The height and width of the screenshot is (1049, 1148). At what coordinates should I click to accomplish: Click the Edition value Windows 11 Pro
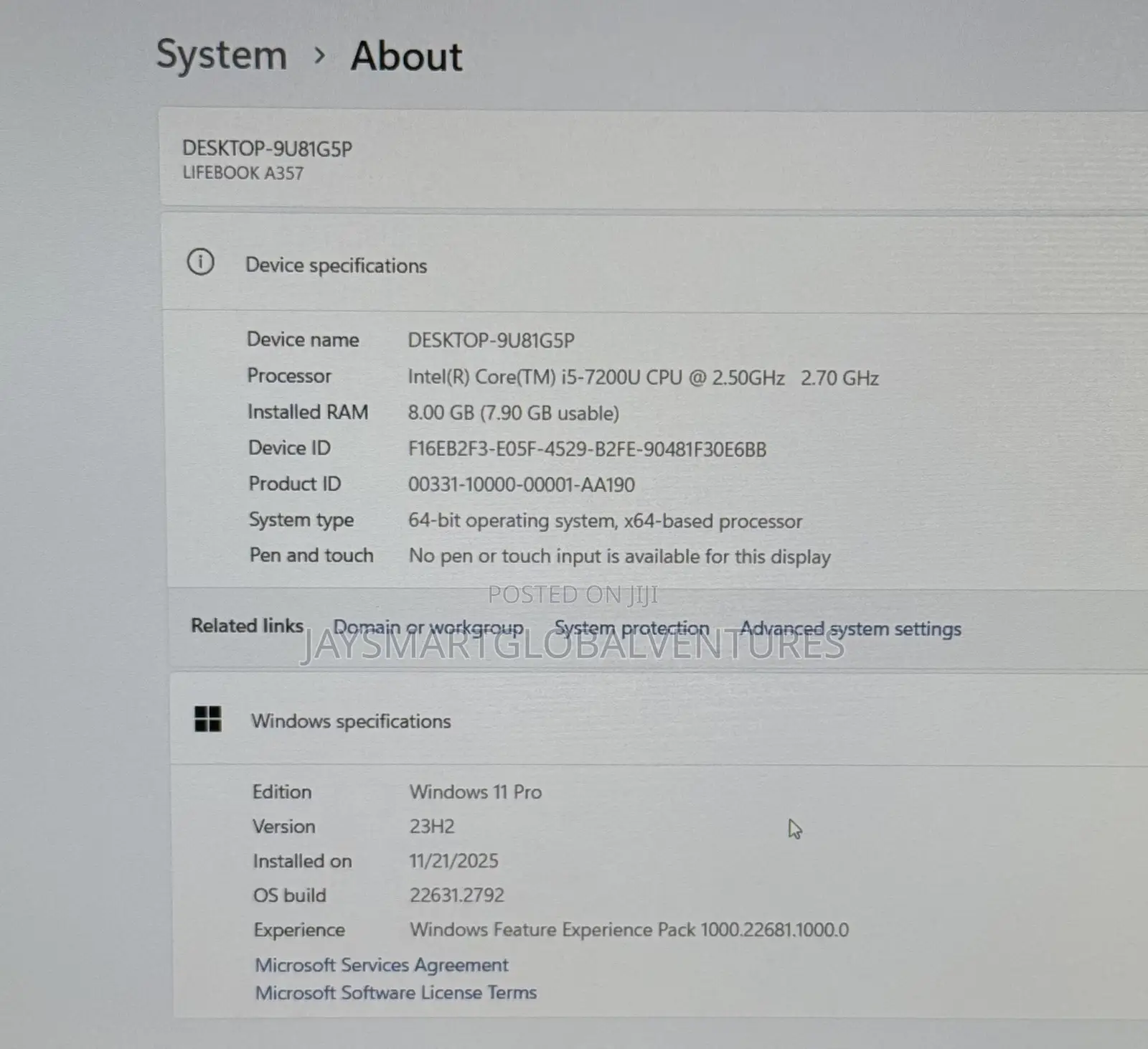[x=476, y=792]
